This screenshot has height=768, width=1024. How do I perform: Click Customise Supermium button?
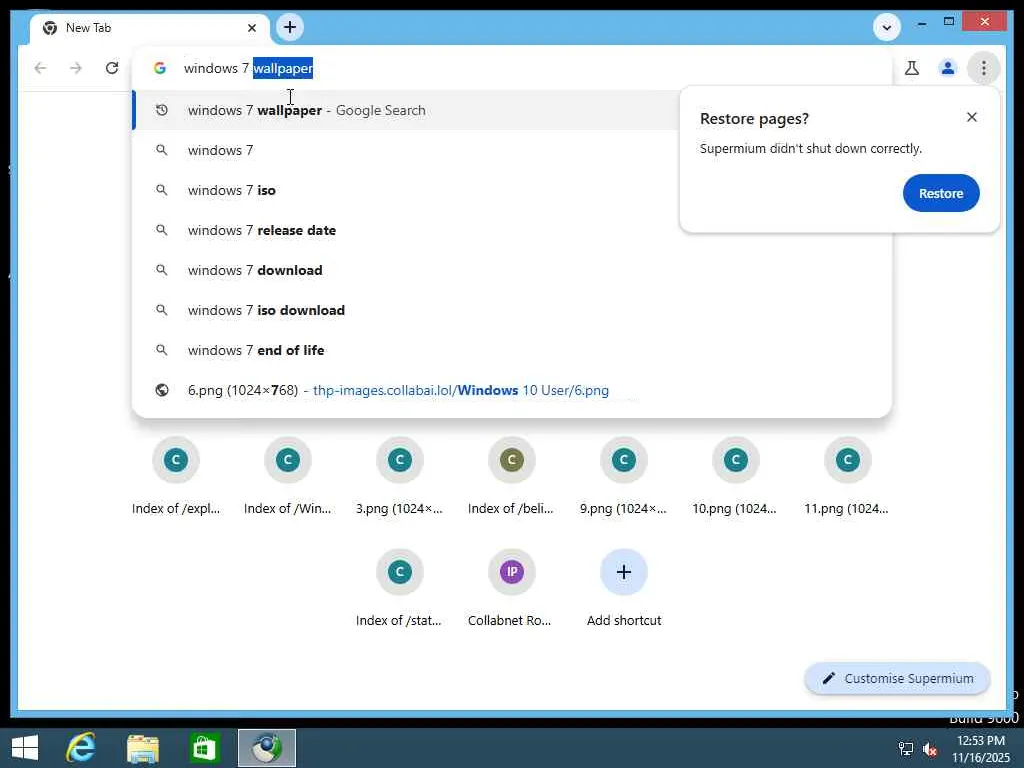click(897, 679)
